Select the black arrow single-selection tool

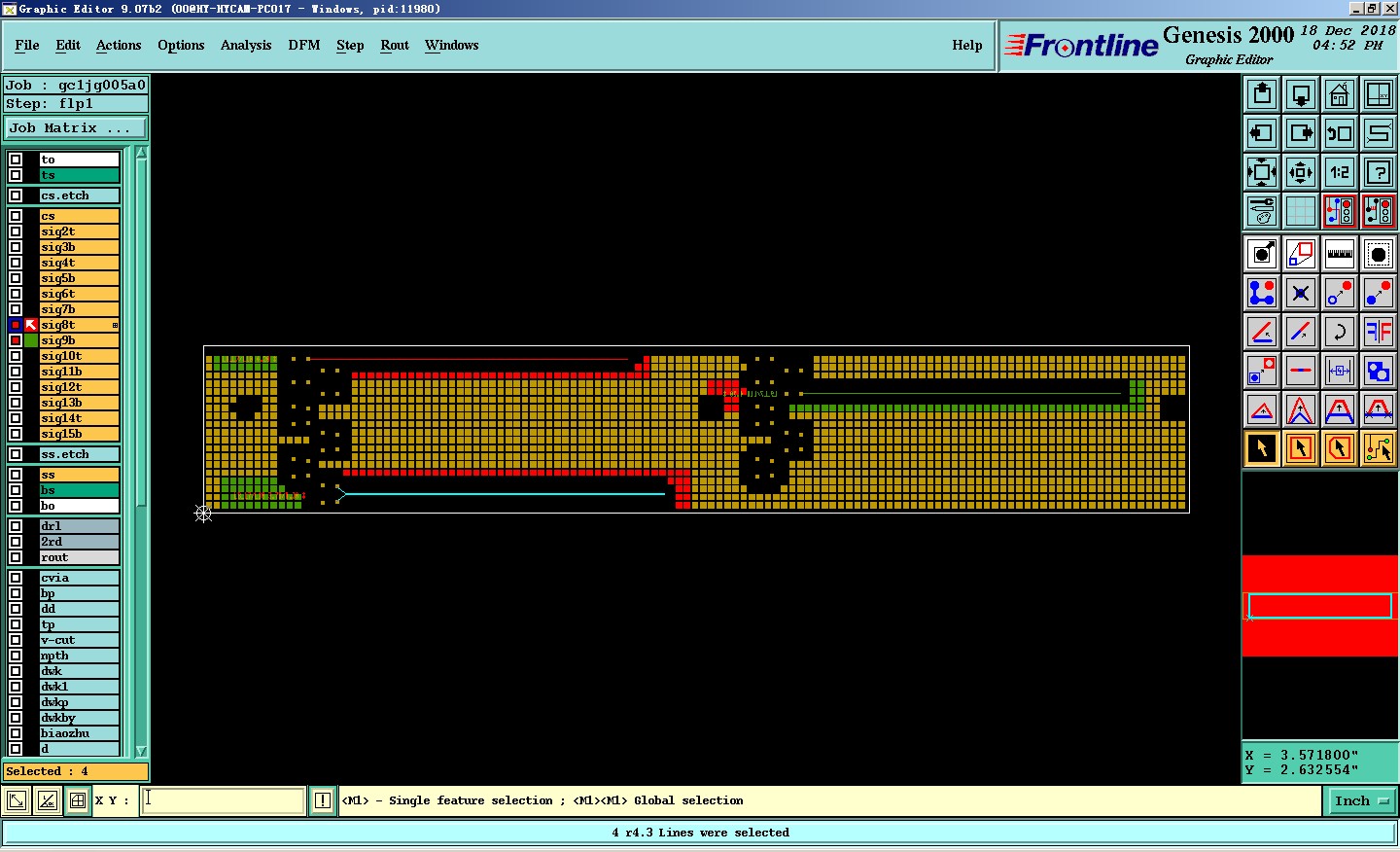tap(1262, 448)
